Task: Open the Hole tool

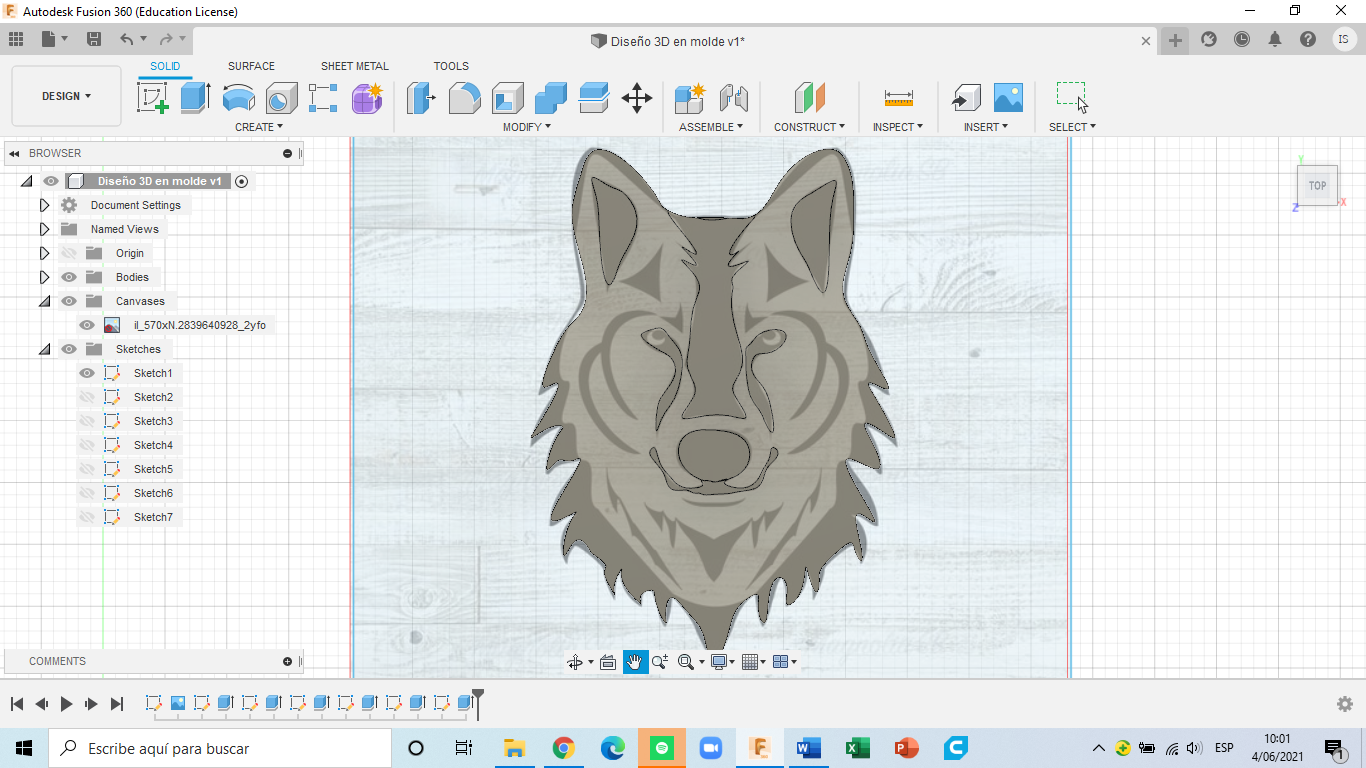Action: pyautogui.click(x=281, y=98)
